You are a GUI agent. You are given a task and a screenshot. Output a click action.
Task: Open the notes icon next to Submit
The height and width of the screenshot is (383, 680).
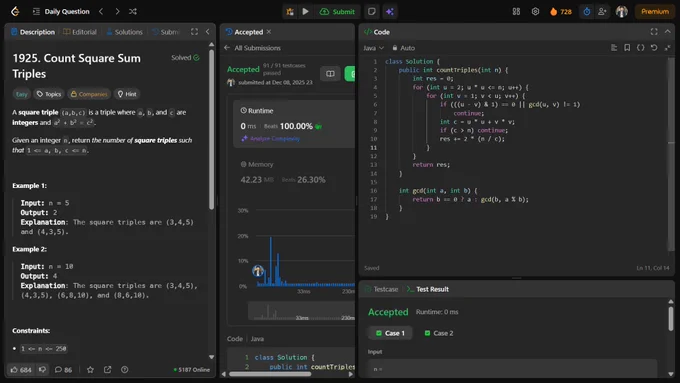tap(372, 12)
